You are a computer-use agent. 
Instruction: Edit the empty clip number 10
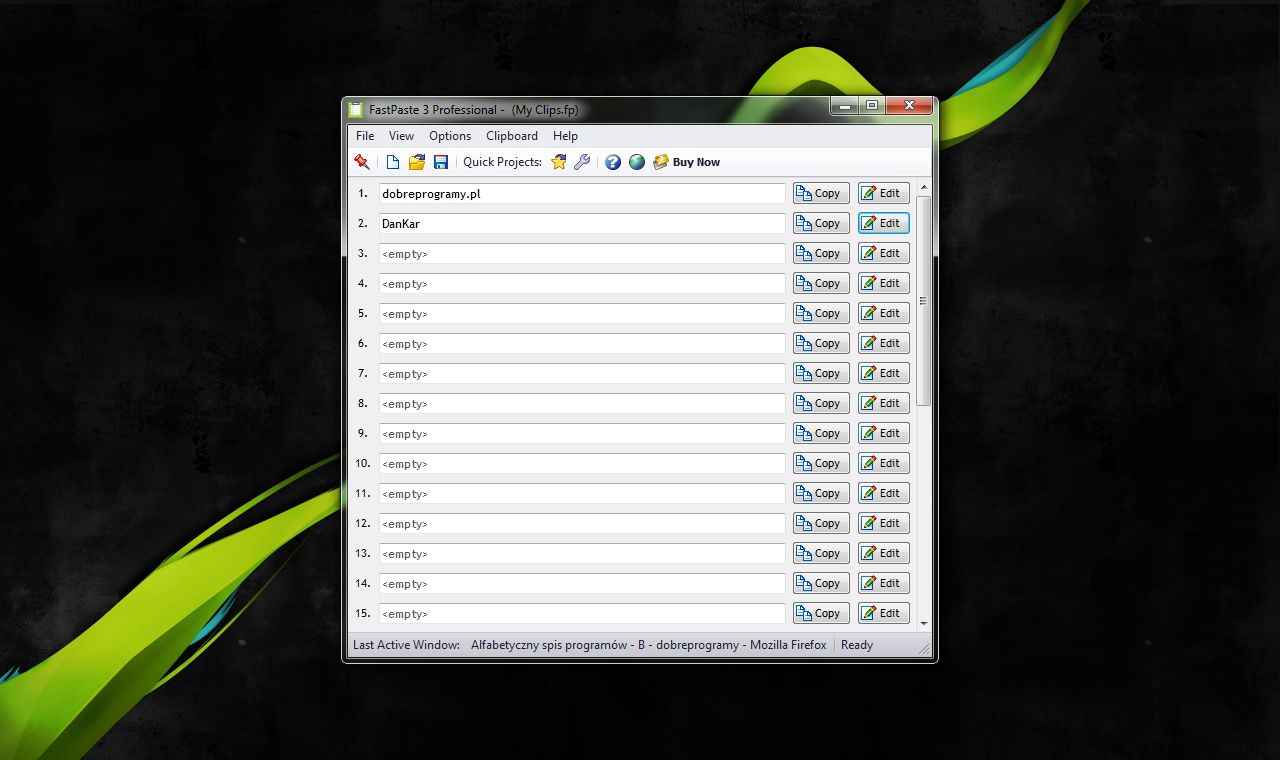point(883,463)
